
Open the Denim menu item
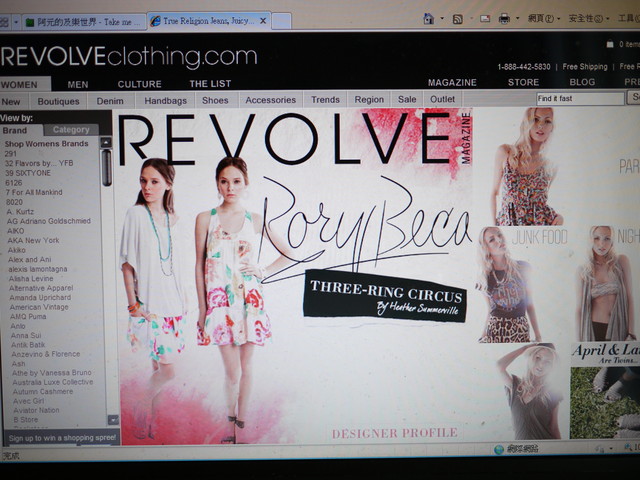110,101
